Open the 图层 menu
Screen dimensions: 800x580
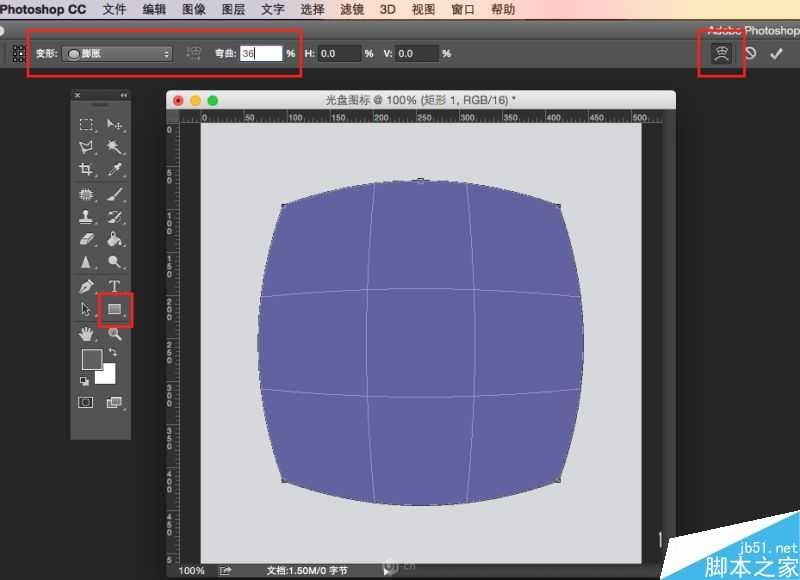point(233,10)
